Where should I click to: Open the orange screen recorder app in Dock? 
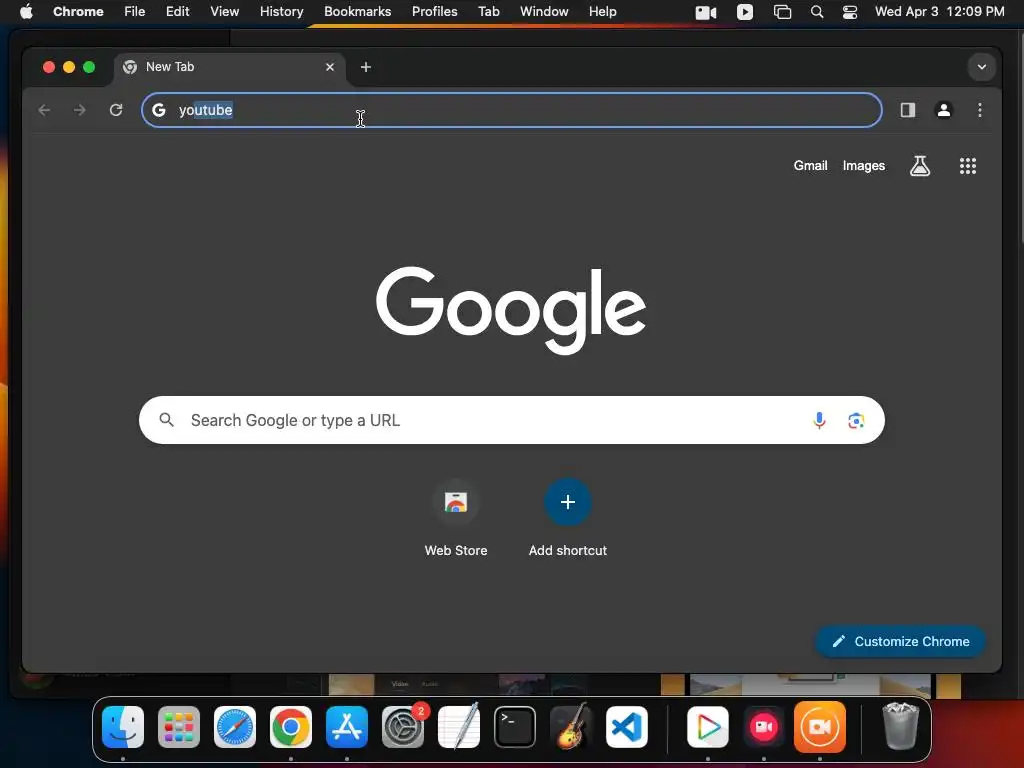pos(820,727)
